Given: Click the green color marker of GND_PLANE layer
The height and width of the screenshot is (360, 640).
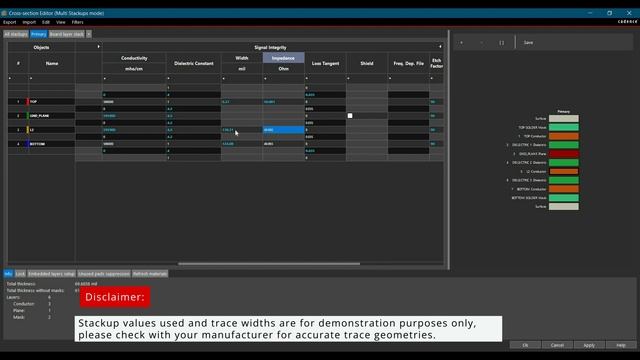Looking at the screenshot, I should point(27,116).
